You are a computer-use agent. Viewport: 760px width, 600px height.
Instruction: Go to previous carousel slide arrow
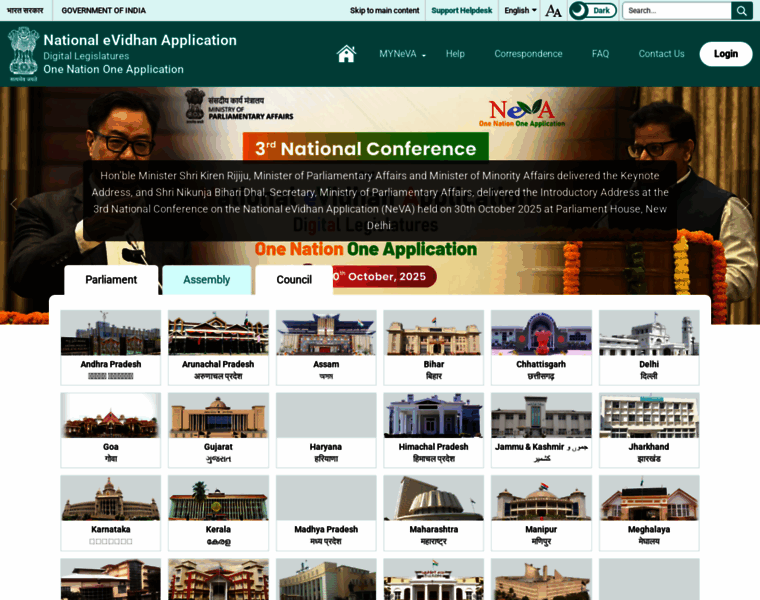[14, 205]
